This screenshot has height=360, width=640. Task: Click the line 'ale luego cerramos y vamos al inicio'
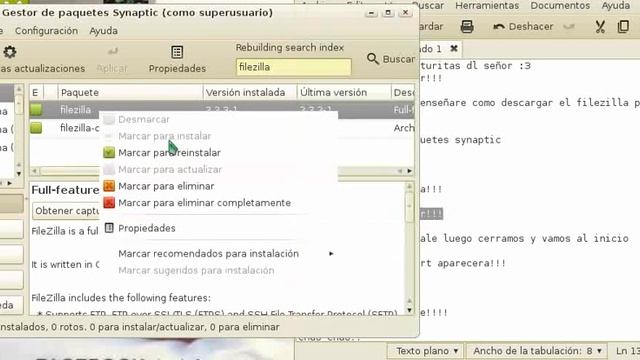tap(524, 238)
